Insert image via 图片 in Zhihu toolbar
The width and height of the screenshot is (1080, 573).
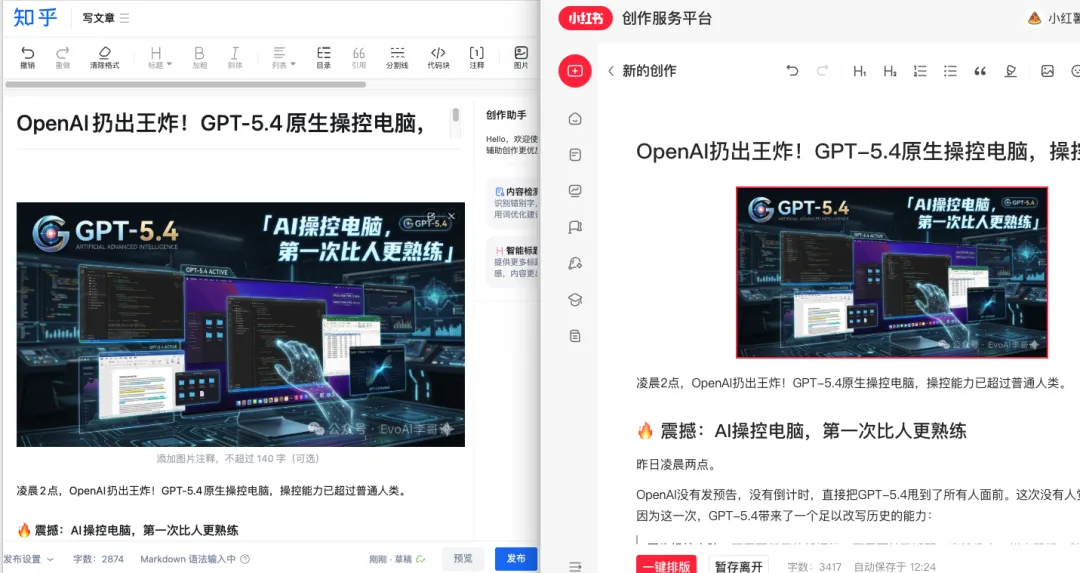click(x=521, y=58)
